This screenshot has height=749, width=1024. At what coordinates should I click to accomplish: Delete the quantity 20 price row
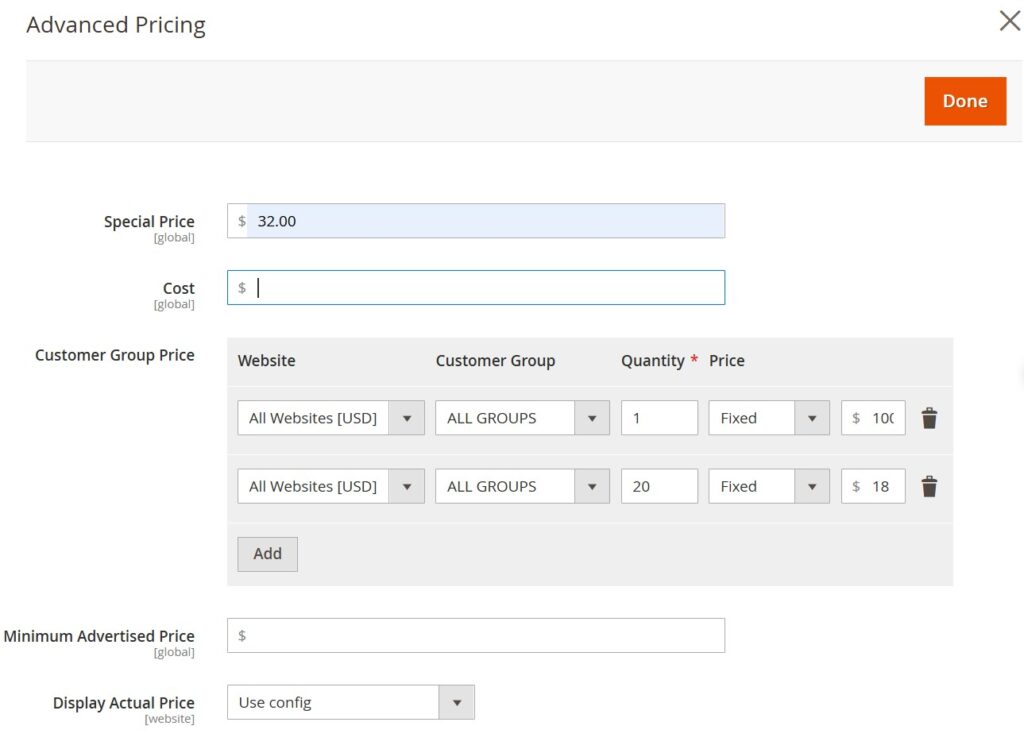(x=929, y=487)
